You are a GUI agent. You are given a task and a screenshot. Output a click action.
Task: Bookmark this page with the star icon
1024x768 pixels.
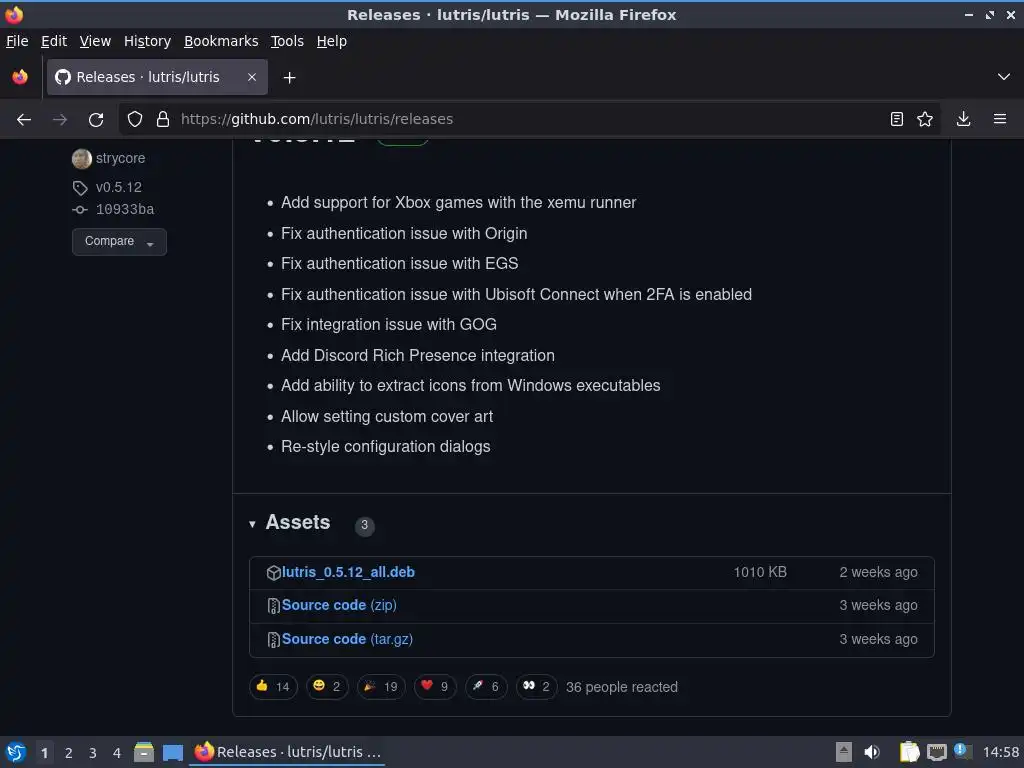925,119
